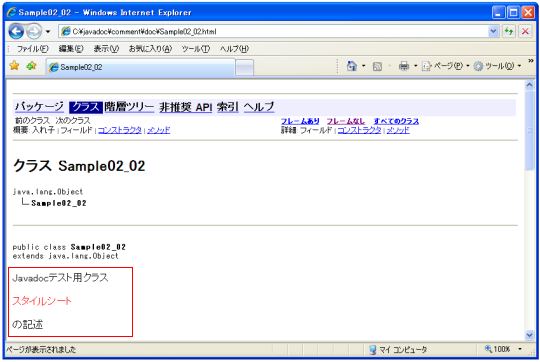Viewport: 540px width, 362px height.
Task: Expand the Print dropdown arrow
Action: (415, 66)
